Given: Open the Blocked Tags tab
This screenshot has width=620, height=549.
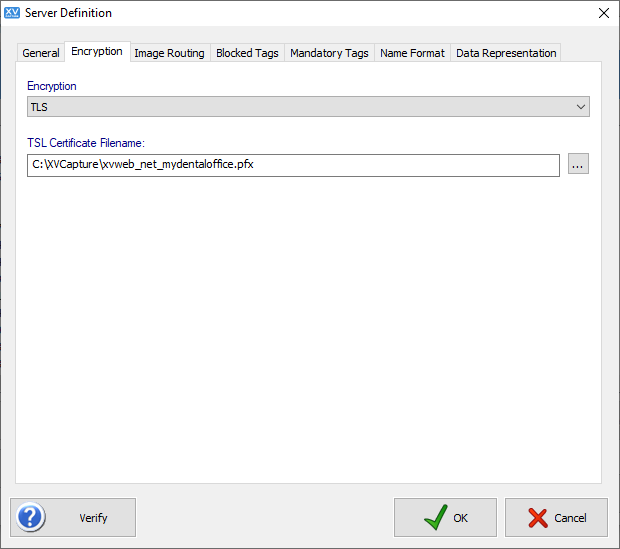Looking at the screenshot, I should 247,53.
